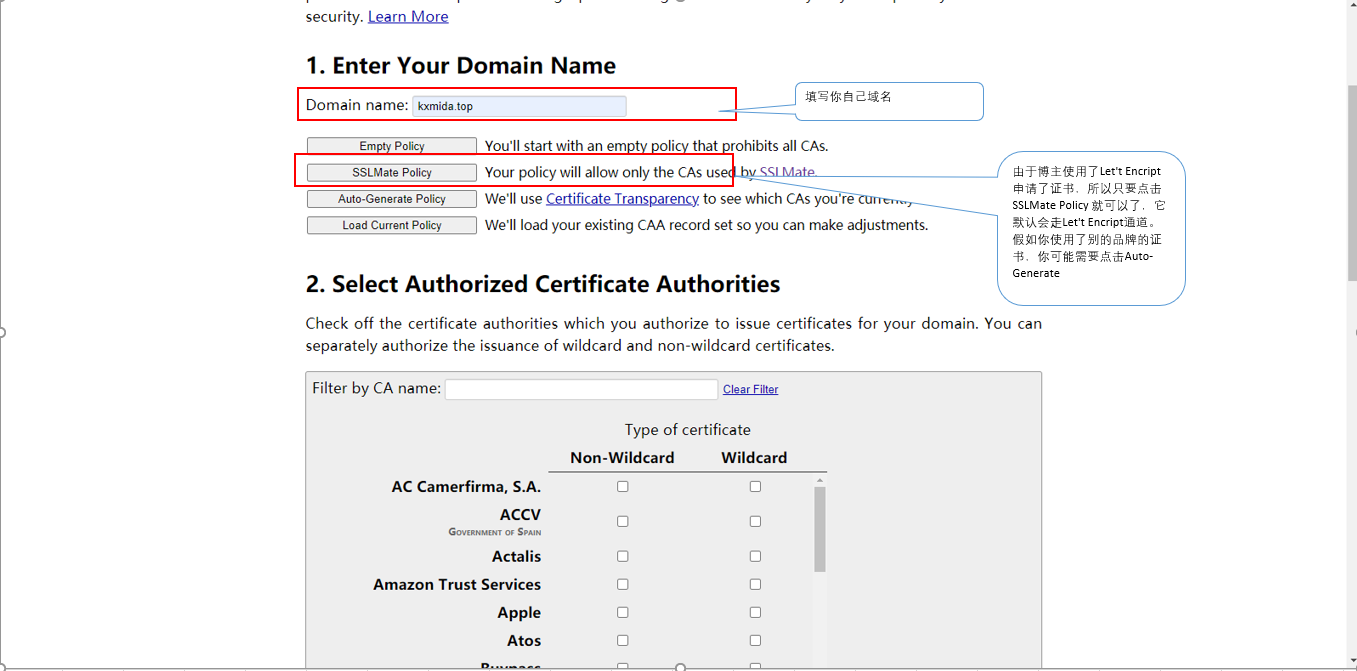
Task: Check Non-Wildcard for Amazon Trust Services
Action: [x=623, y=584]
